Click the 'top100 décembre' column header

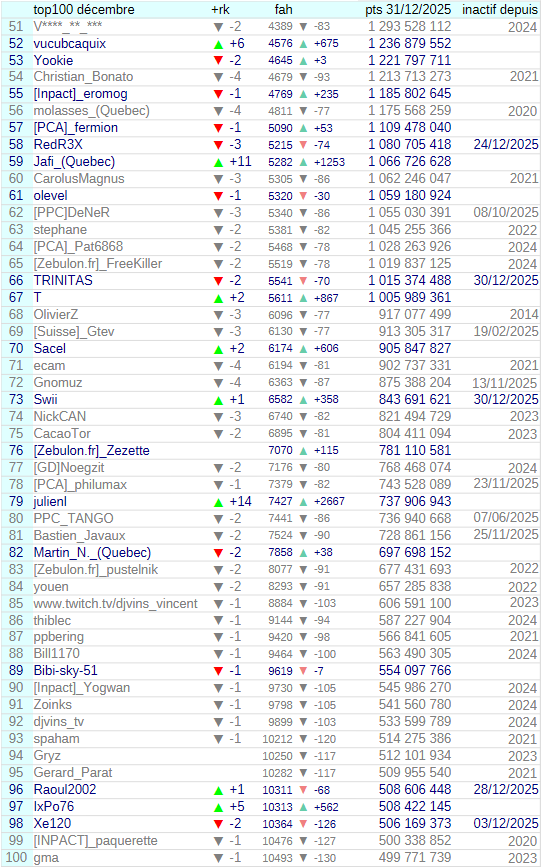coord(84,9)
